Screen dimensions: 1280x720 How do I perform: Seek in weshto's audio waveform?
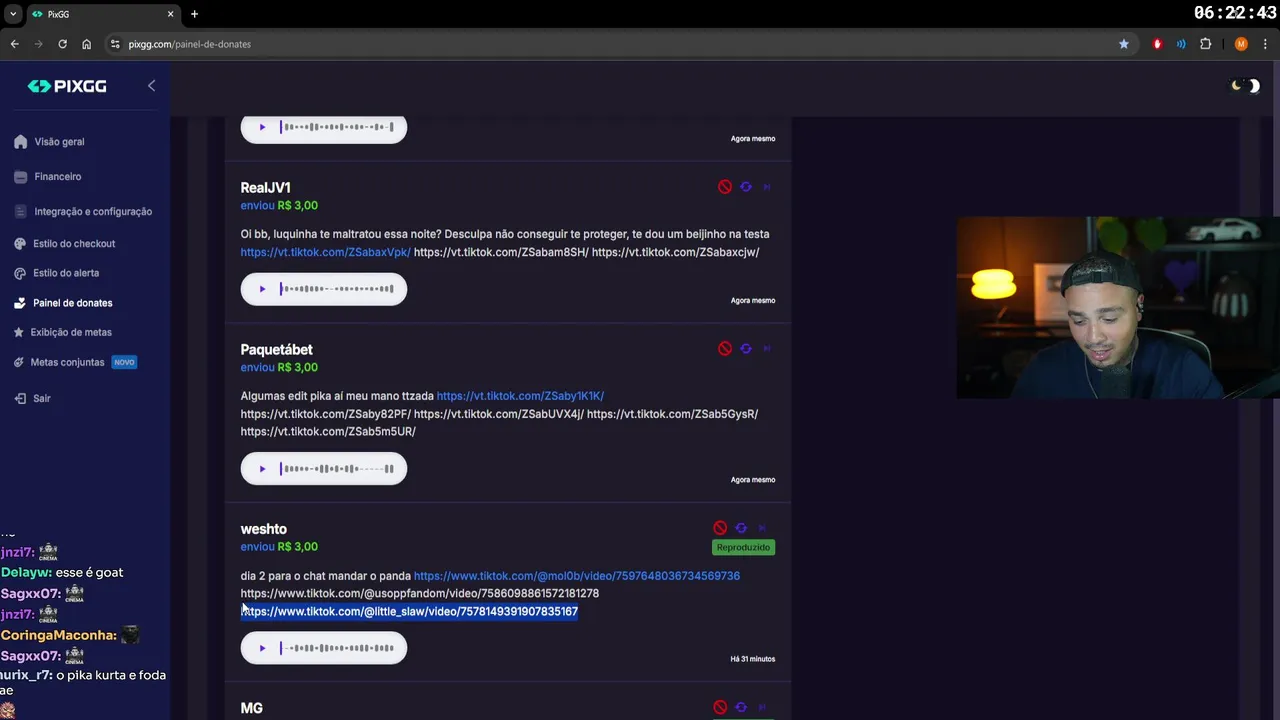coord(337,648)
